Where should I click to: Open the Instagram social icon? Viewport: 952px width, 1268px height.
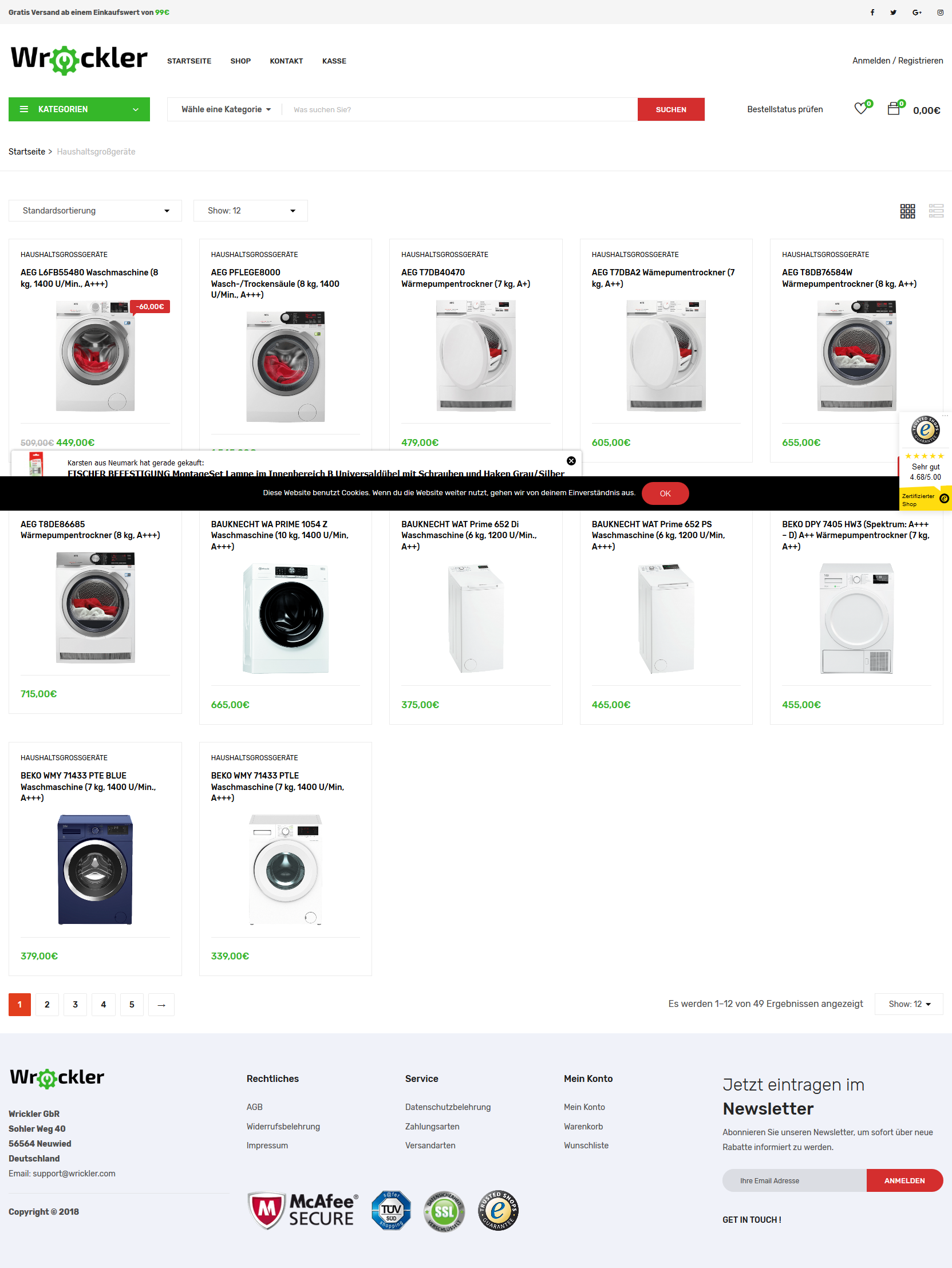coord(940,12)
